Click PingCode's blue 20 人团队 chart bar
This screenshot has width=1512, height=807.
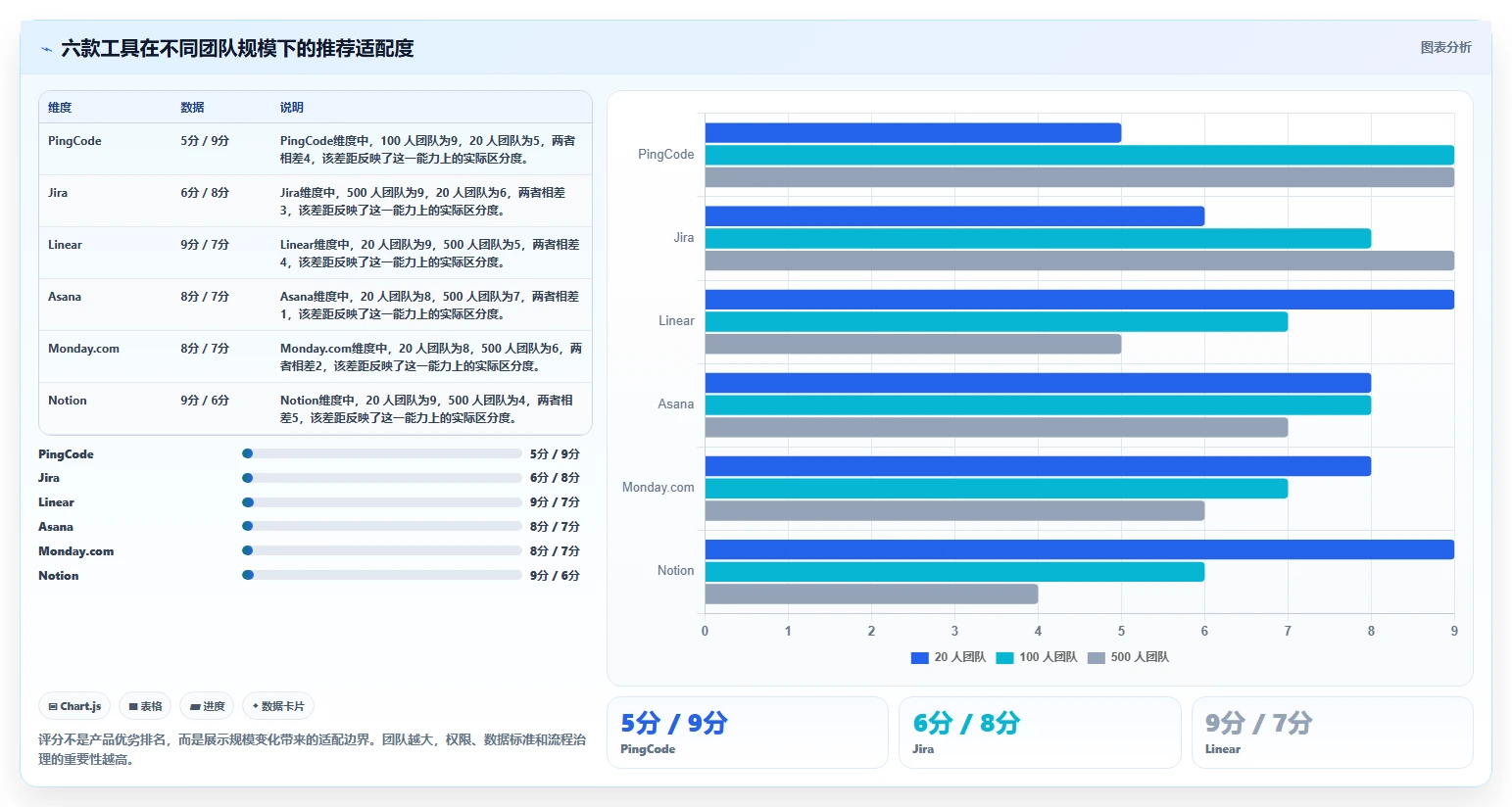913,133
